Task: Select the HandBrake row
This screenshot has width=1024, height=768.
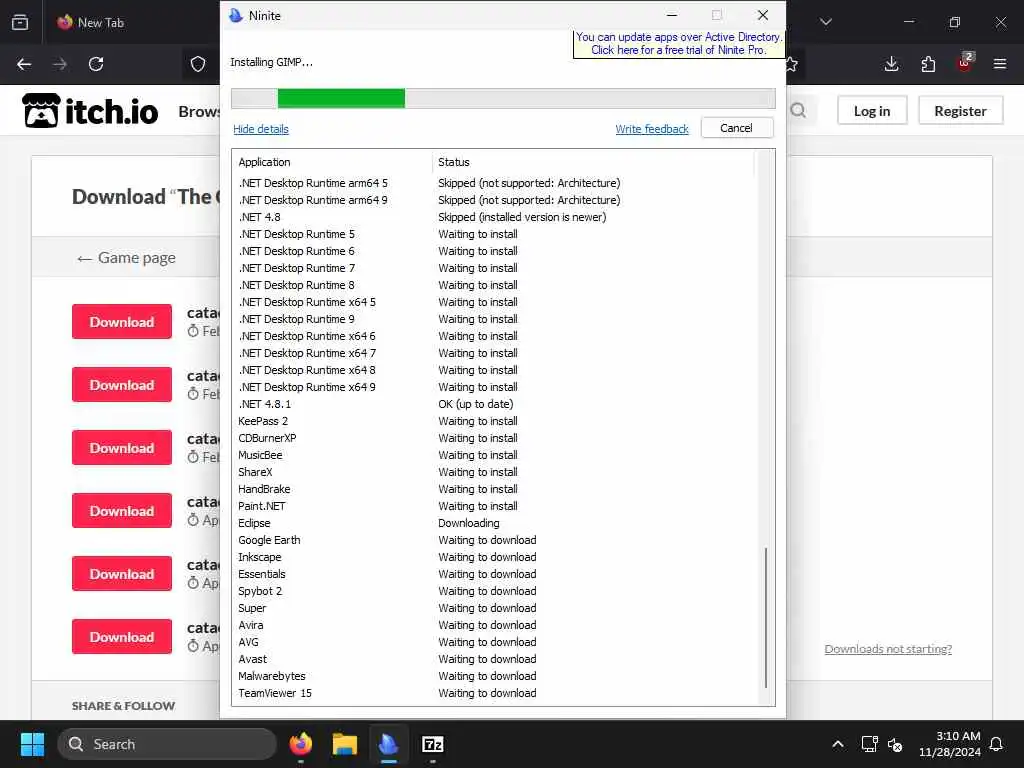Action: point(495,489)
